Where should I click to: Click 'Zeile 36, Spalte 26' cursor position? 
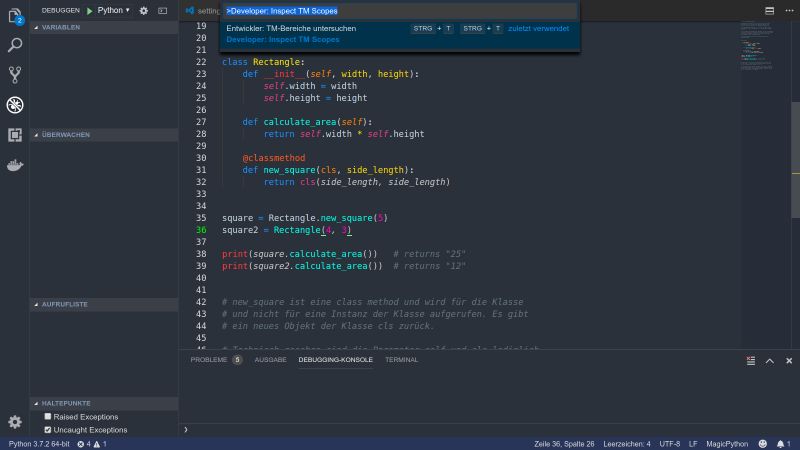[x=564, y=444]
